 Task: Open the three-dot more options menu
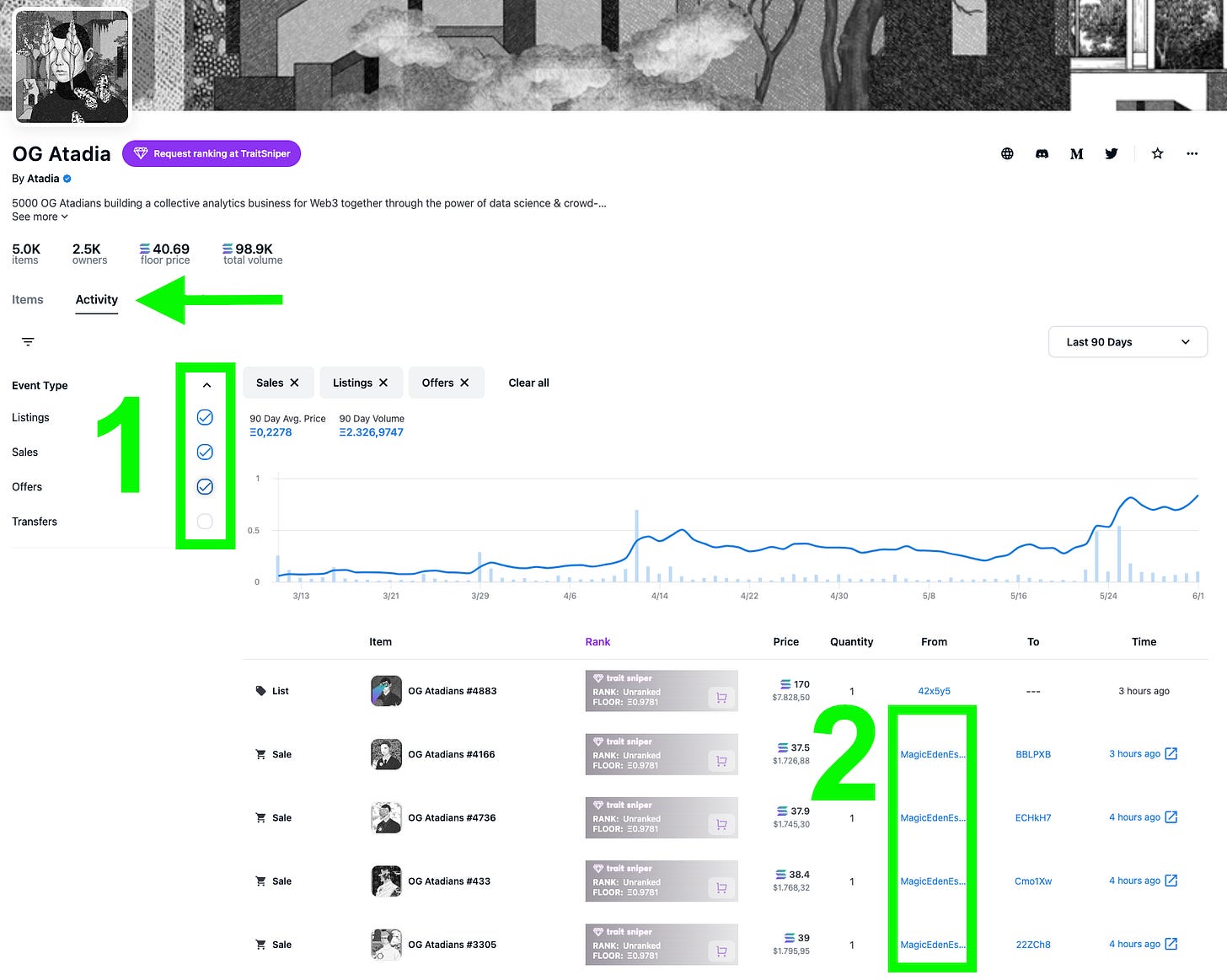pyautogui.click(x=1192, y=153)
